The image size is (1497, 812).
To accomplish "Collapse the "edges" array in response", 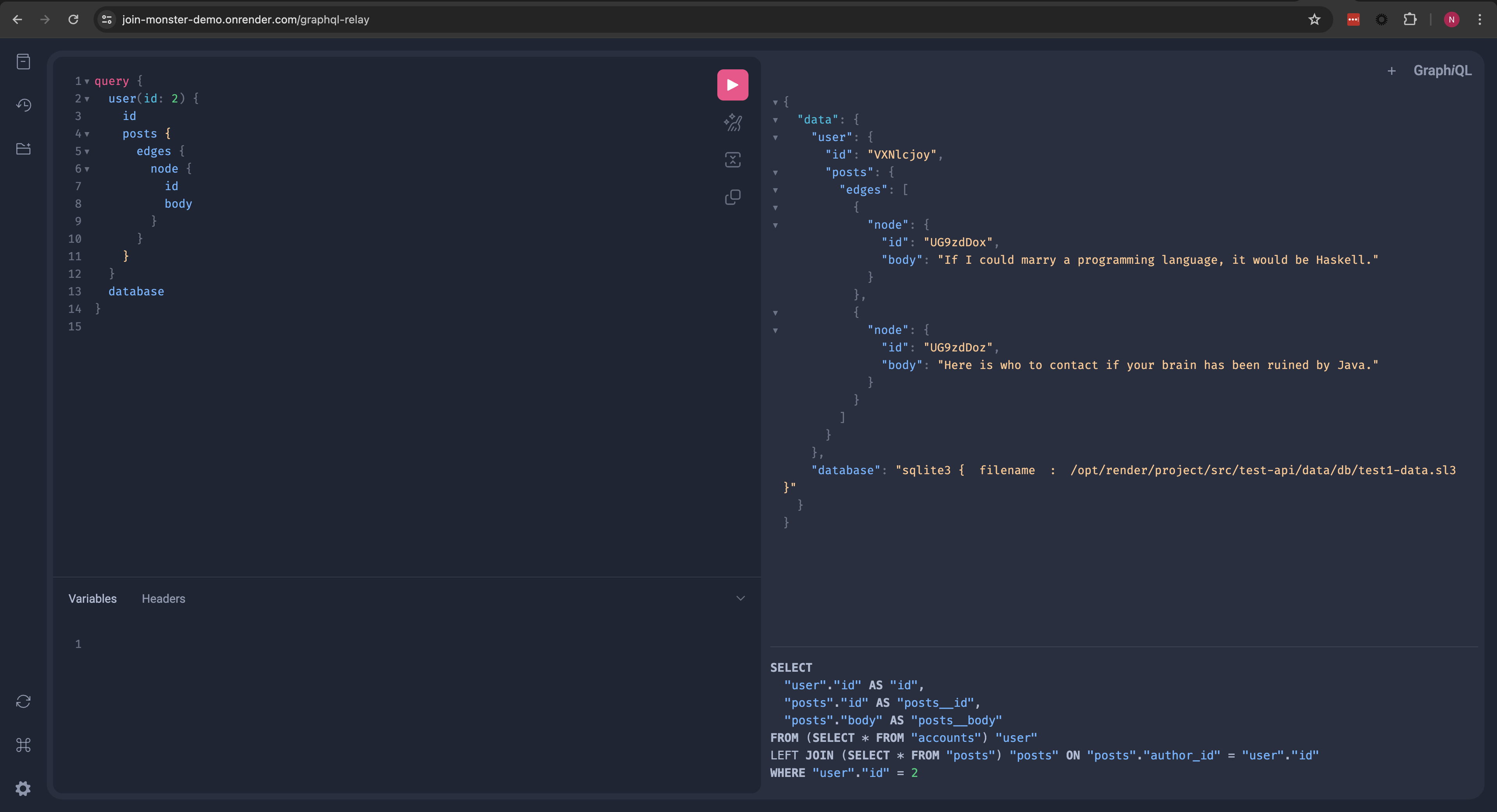I will (x=775, y=191).
